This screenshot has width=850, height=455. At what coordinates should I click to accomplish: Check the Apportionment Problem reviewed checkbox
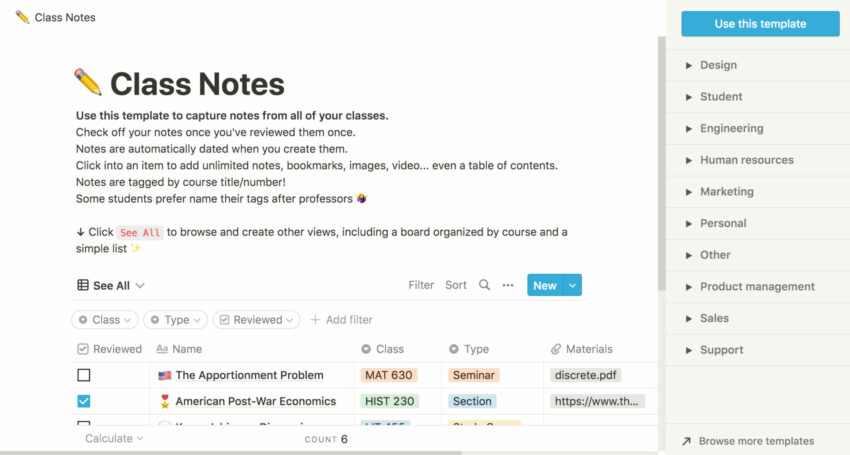(x=84, y=375)
